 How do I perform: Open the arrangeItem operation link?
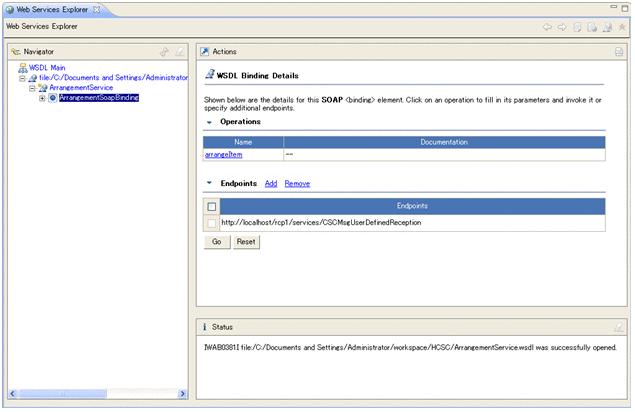225,155
